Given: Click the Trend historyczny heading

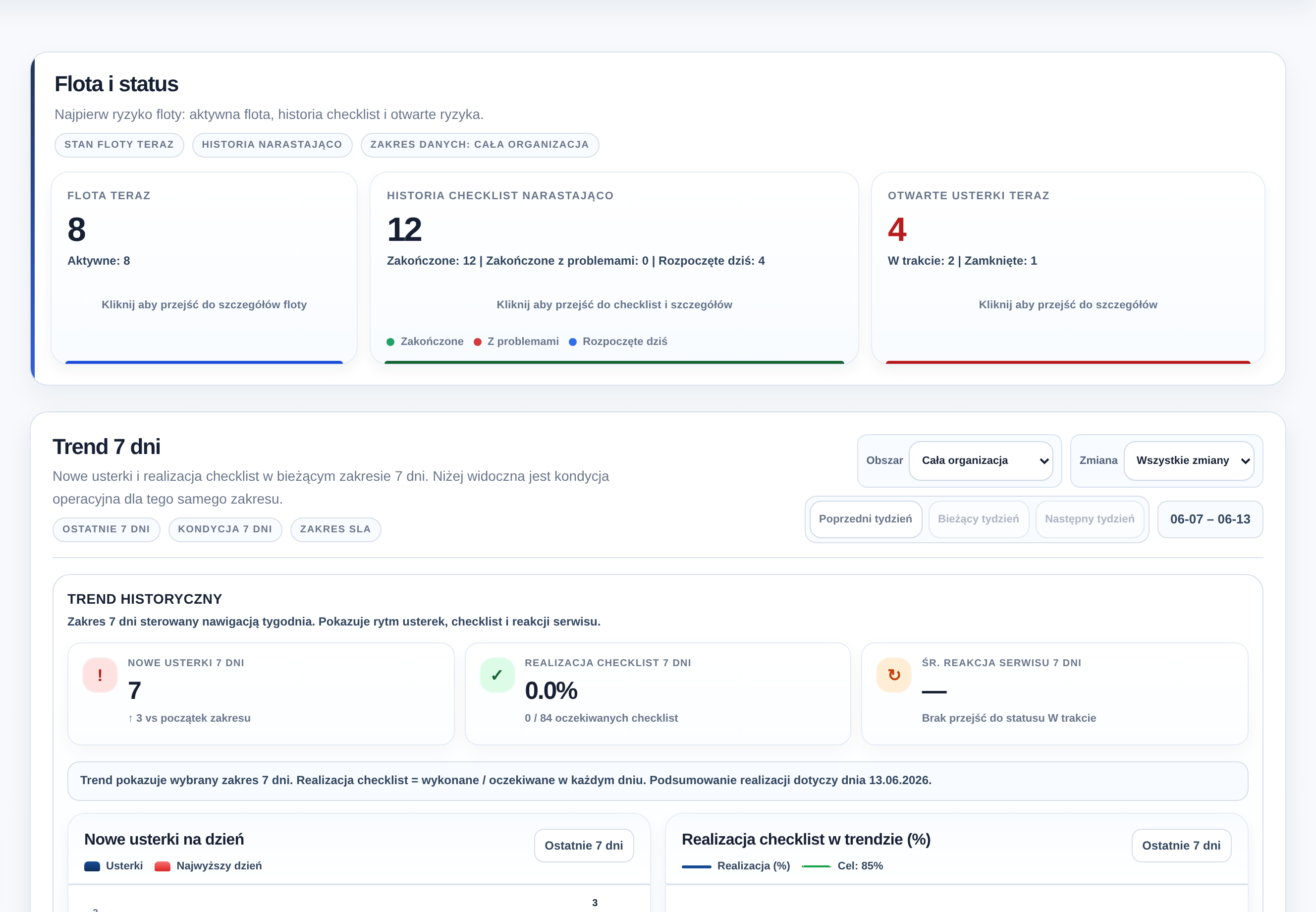Looking at the screenshot, I should tap(145, 599).
